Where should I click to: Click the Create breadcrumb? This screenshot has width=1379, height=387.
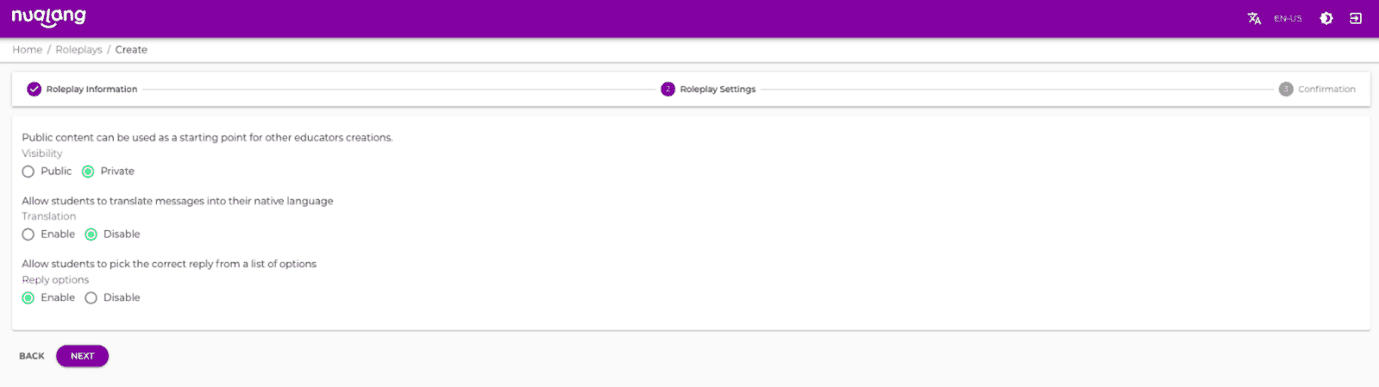coord(131,49)
